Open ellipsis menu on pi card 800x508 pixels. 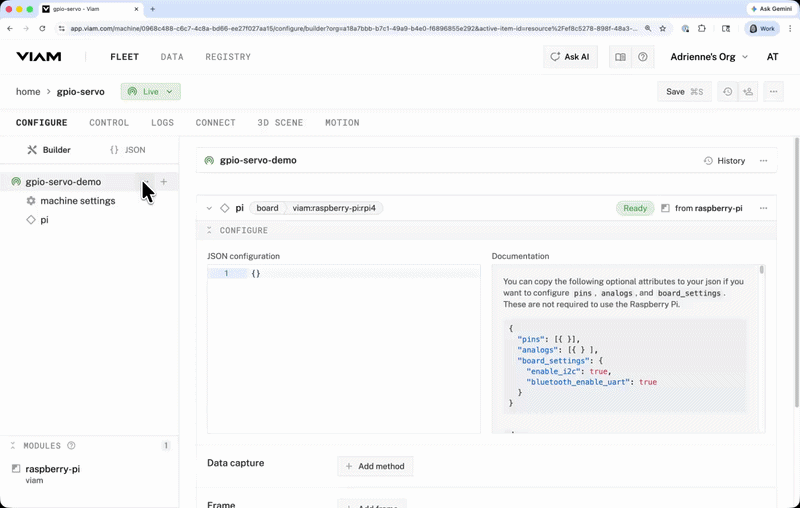click(763, 208)
